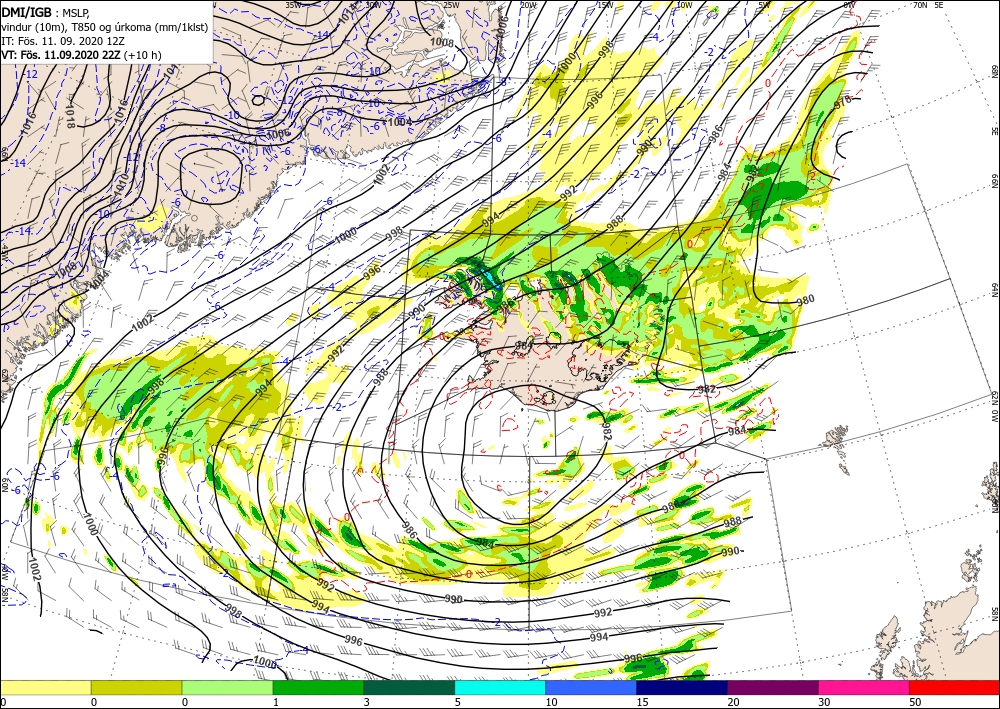This screenshot has height=709, width=1000.
Task: Click the "25W" longitude label
Action: pos(451,5)
